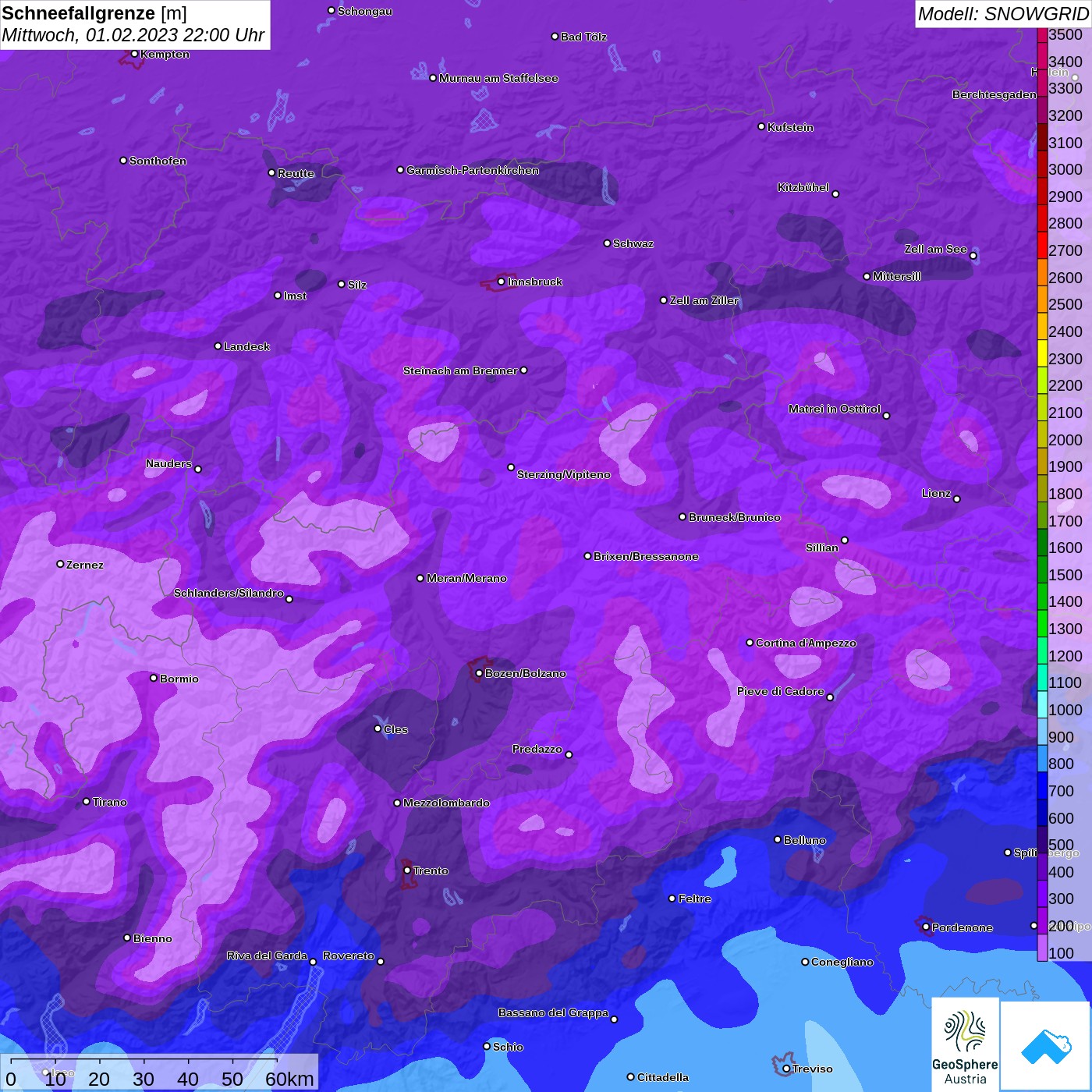Click the Innsbruck city marker

pos(502,282)
